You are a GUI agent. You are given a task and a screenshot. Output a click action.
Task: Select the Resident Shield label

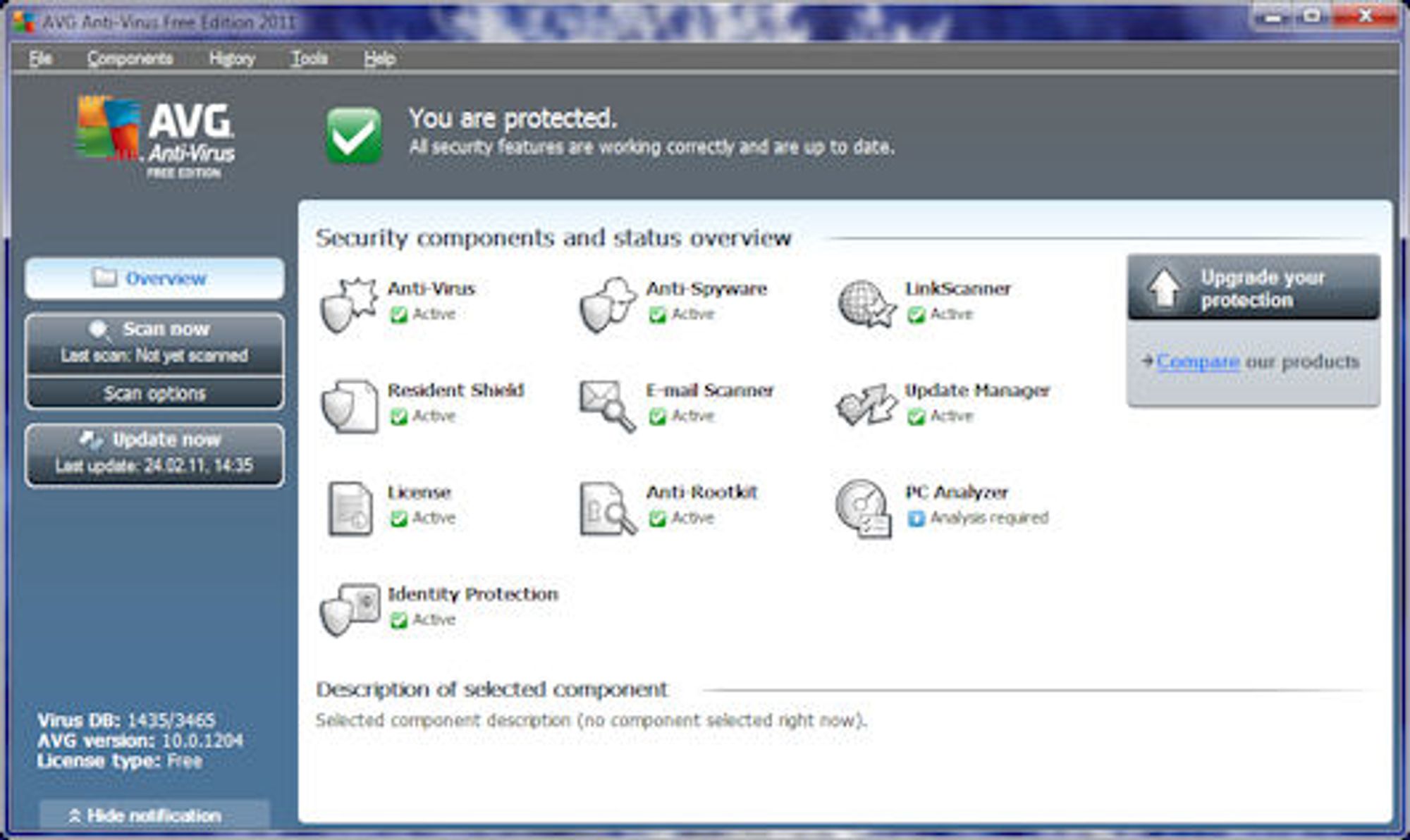455,390
